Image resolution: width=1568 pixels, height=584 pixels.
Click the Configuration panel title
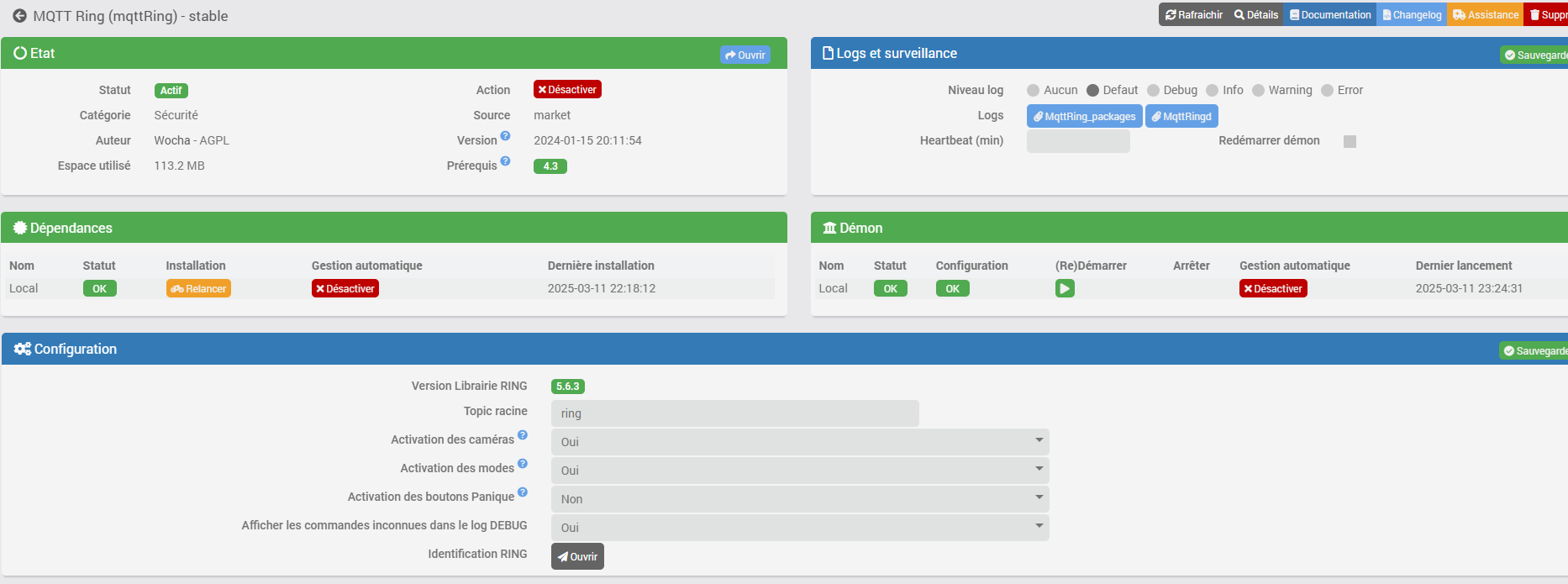tap(75, 349)
